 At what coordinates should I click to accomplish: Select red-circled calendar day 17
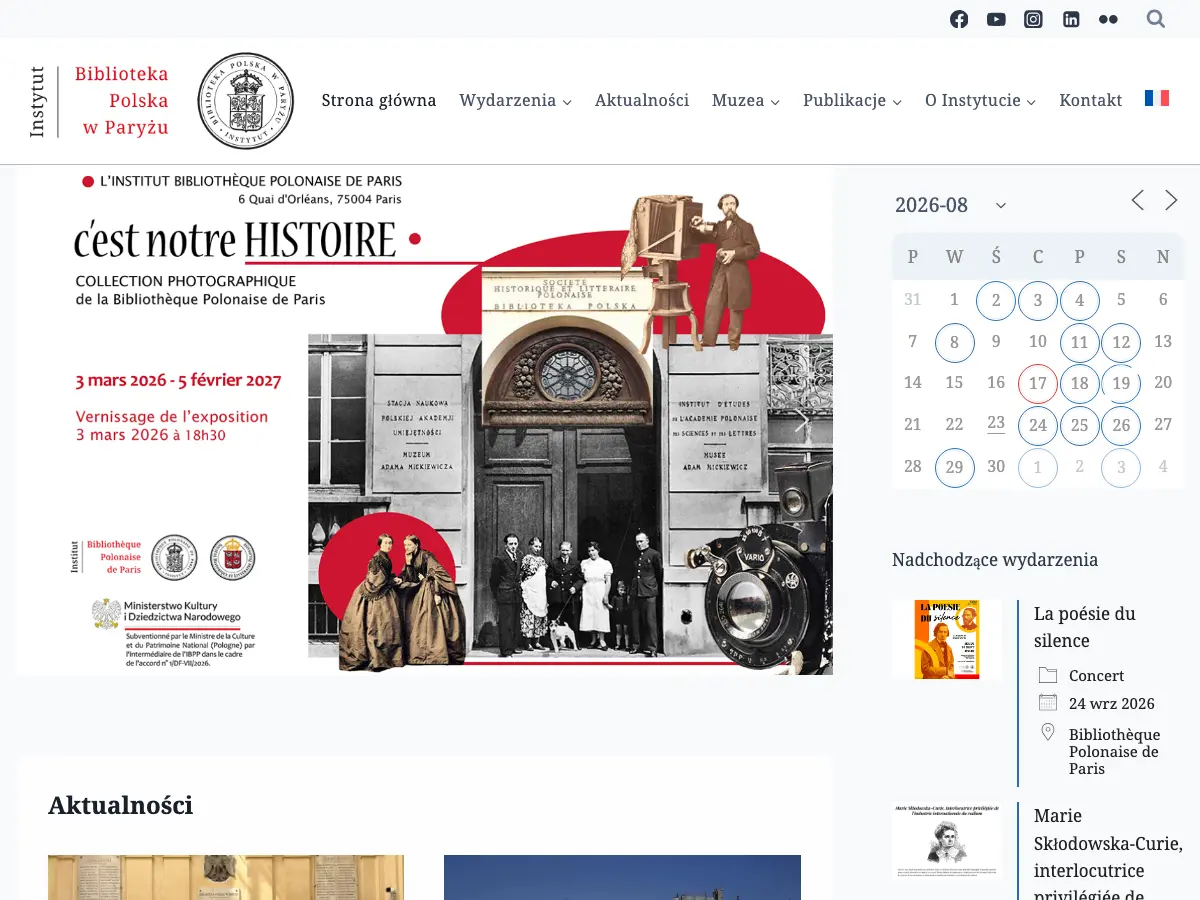[1038, 383]
